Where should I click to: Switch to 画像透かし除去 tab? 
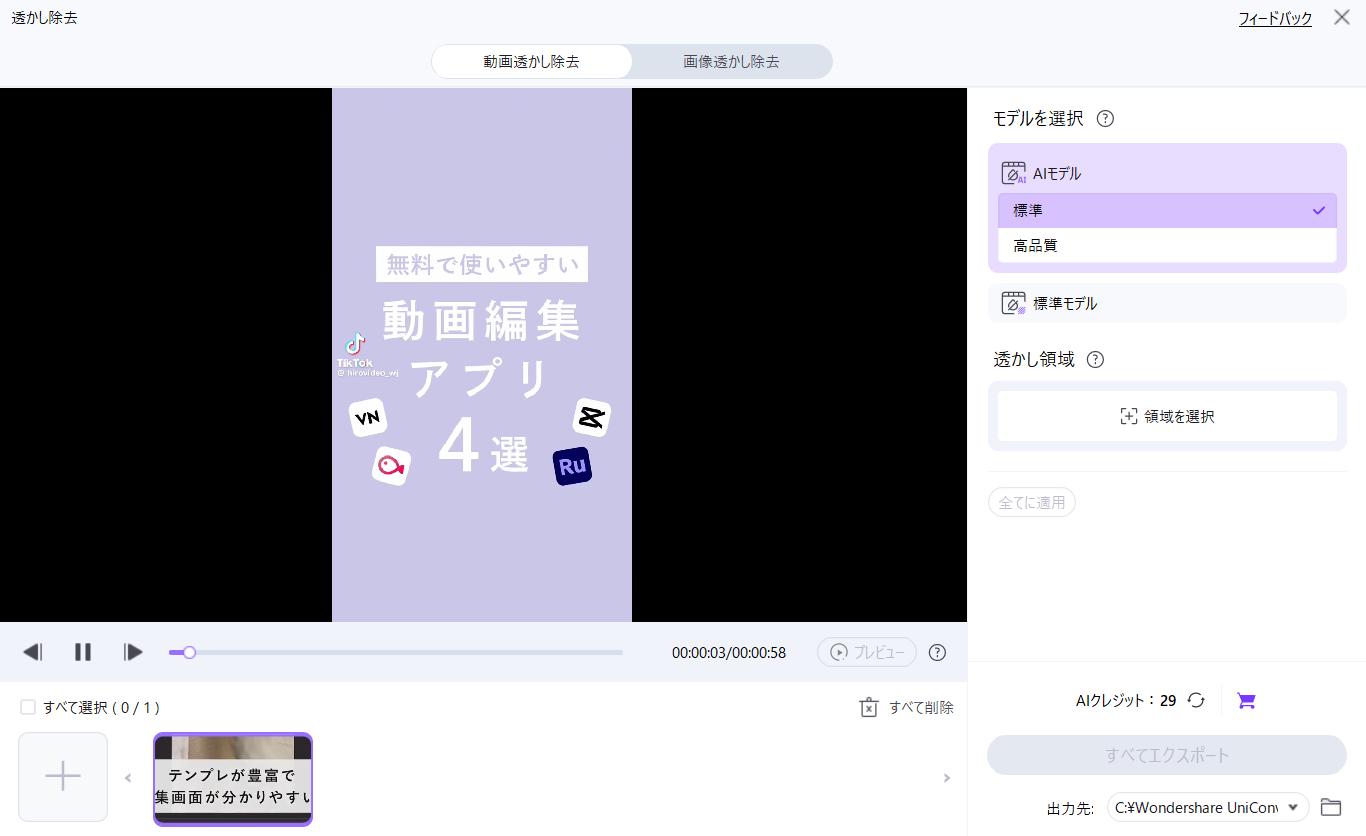(x=731, y=61)
